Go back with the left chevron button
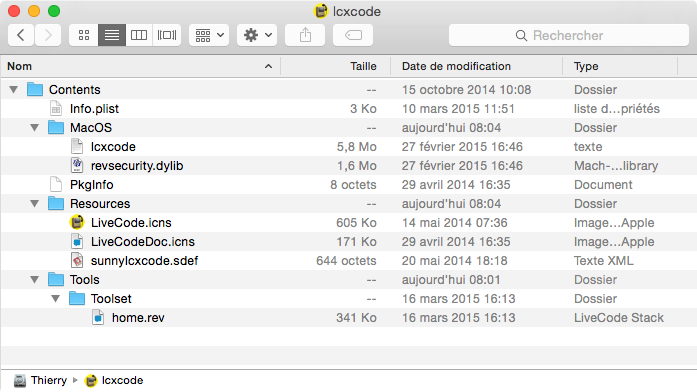This screenshot has width=697, height=392. pos(21,35)
